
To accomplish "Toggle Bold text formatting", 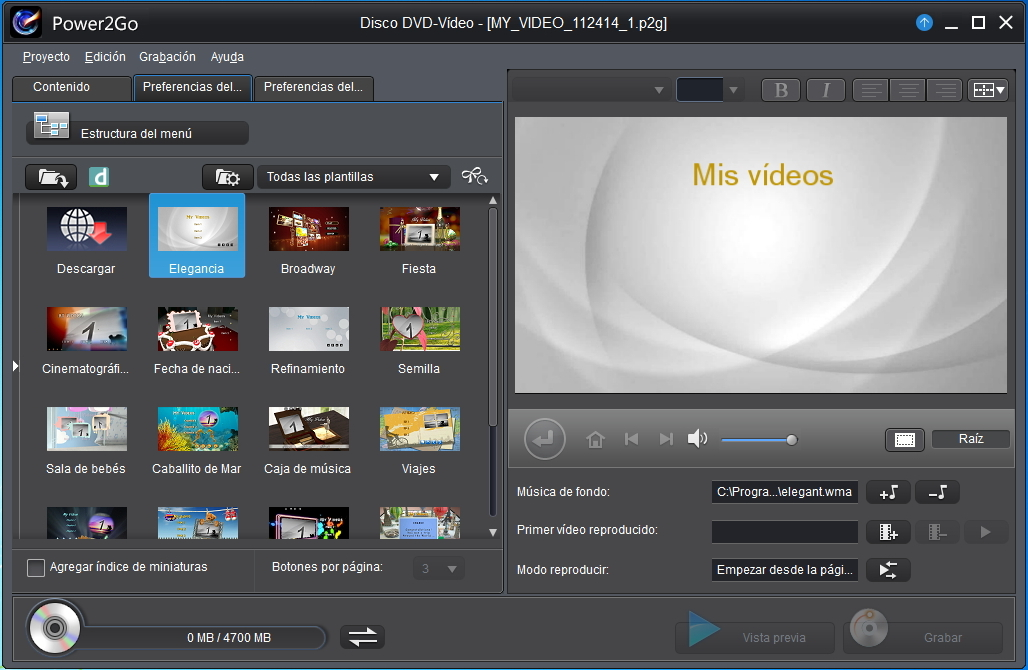I will pos(781,90).
